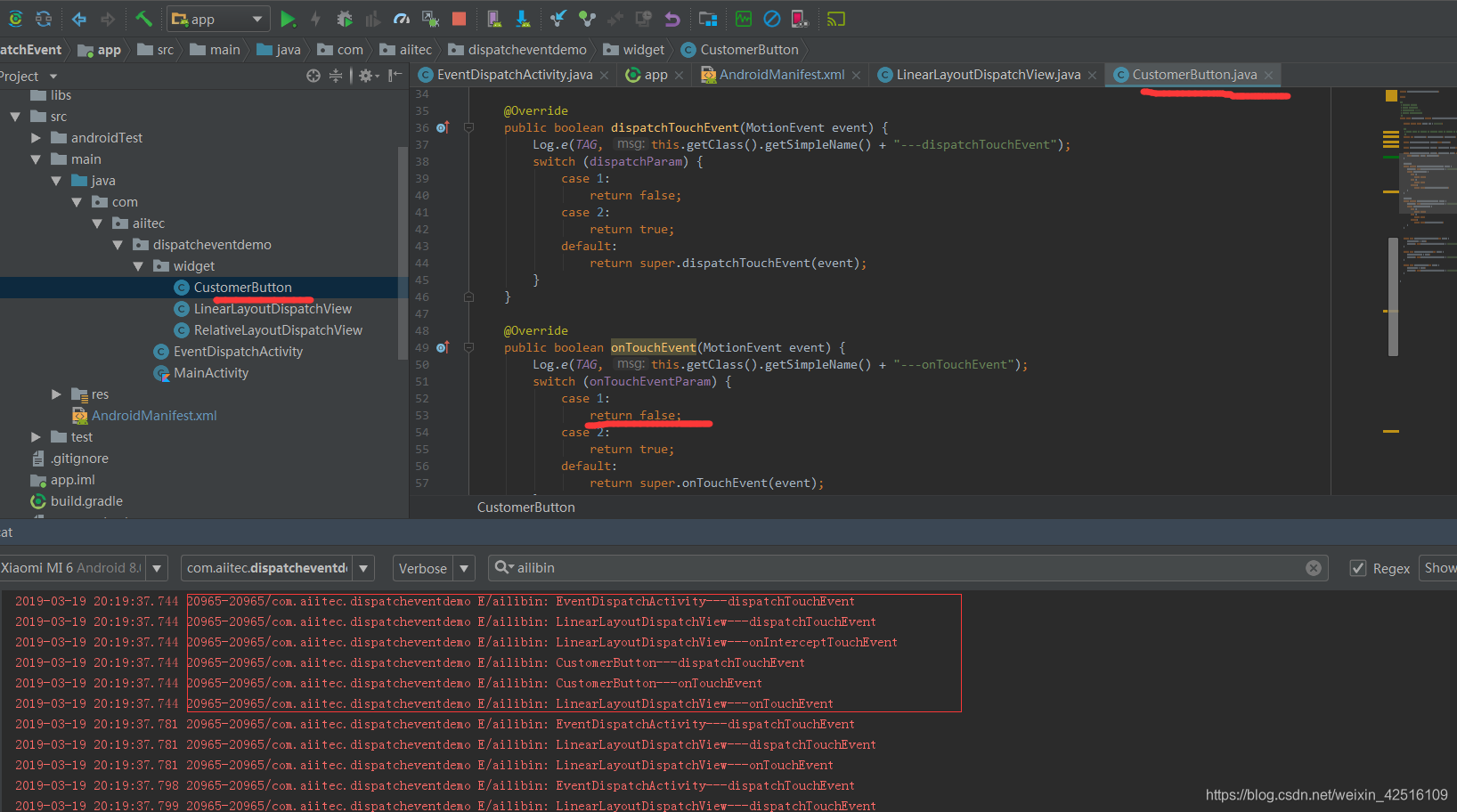
Task: Expand the test folder
Action: click(x=36, y=437)
